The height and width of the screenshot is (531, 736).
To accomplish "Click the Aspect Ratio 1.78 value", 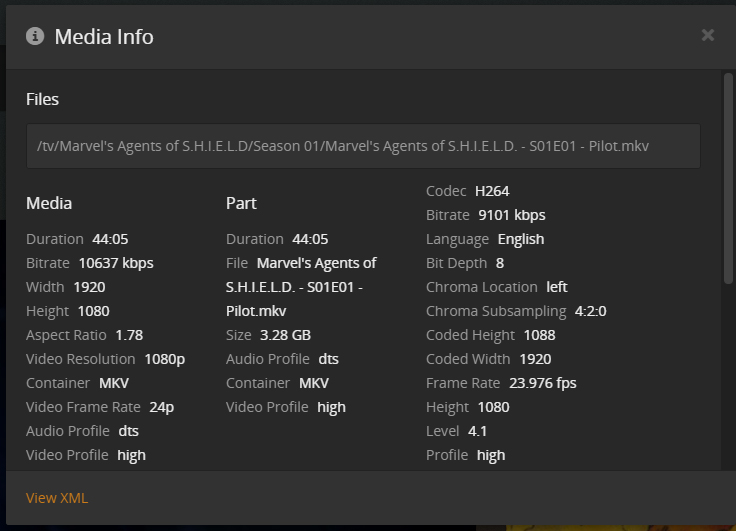I will click(x=129, y=335).
